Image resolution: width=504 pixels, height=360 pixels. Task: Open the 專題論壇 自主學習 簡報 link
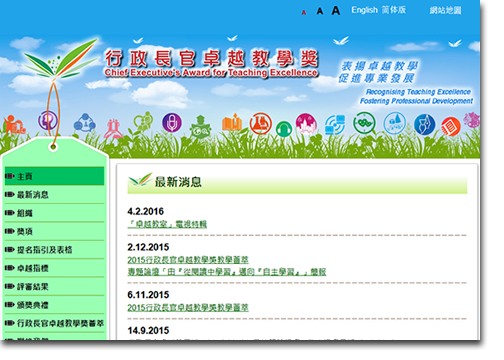coord(227,272)
